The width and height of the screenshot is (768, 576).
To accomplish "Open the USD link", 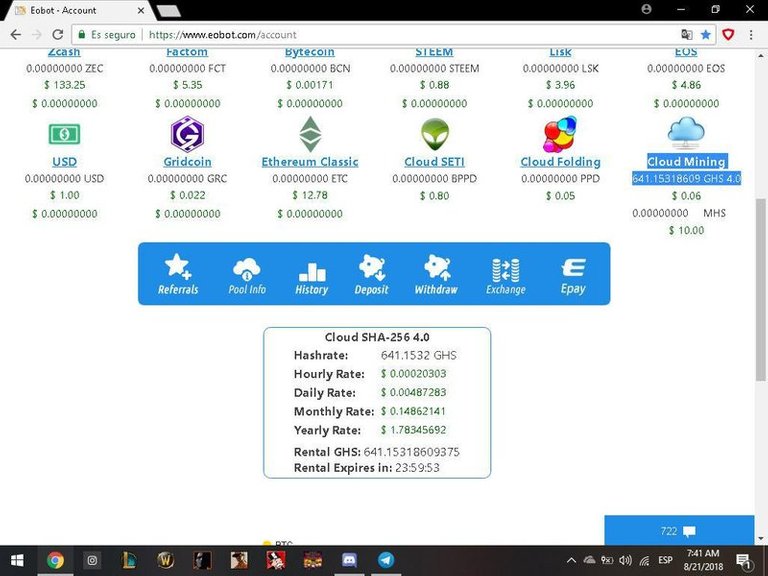I will [x=64, y=162].
